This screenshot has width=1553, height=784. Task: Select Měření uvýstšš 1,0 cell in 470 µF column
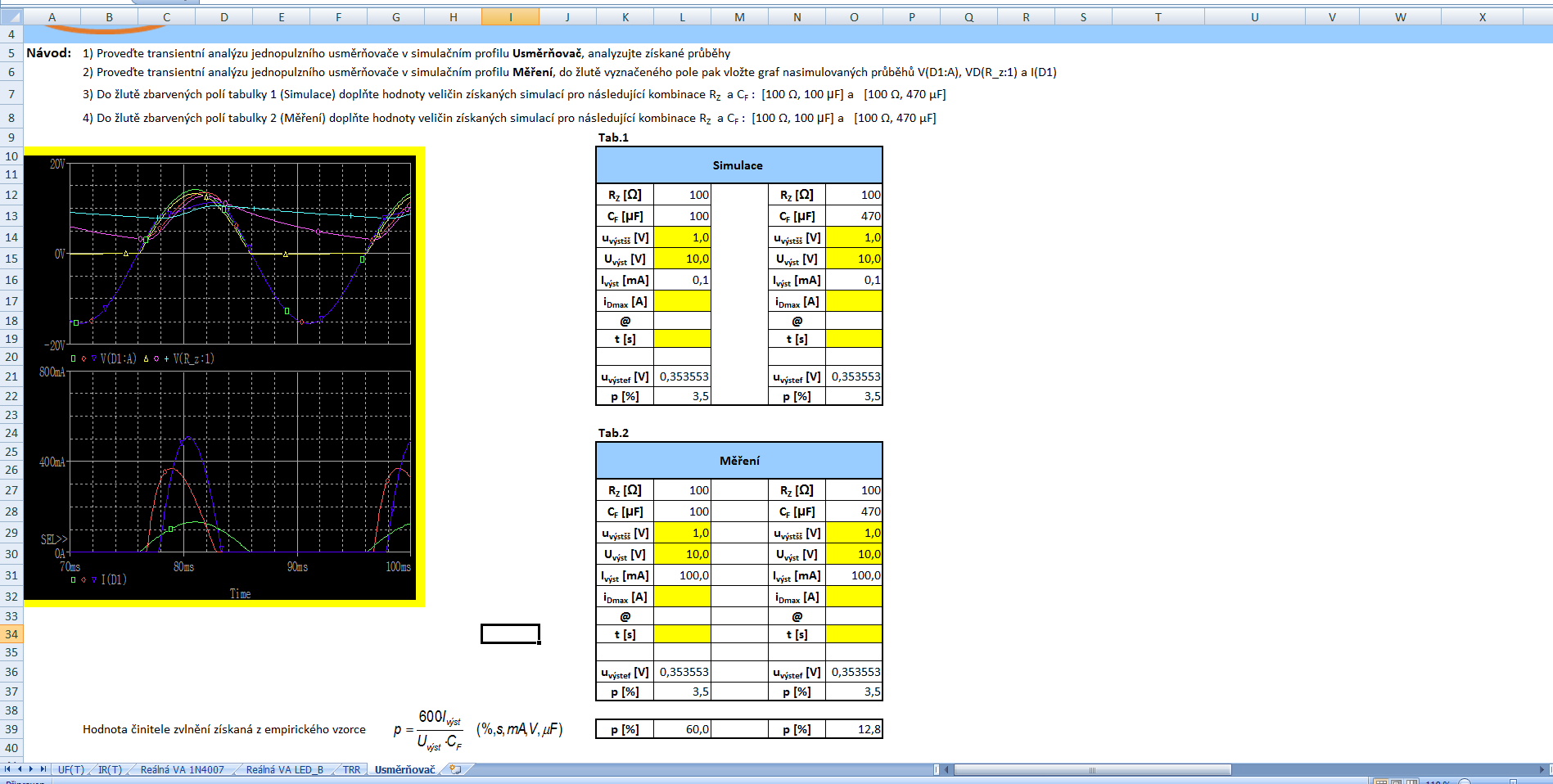coord(854,533)
